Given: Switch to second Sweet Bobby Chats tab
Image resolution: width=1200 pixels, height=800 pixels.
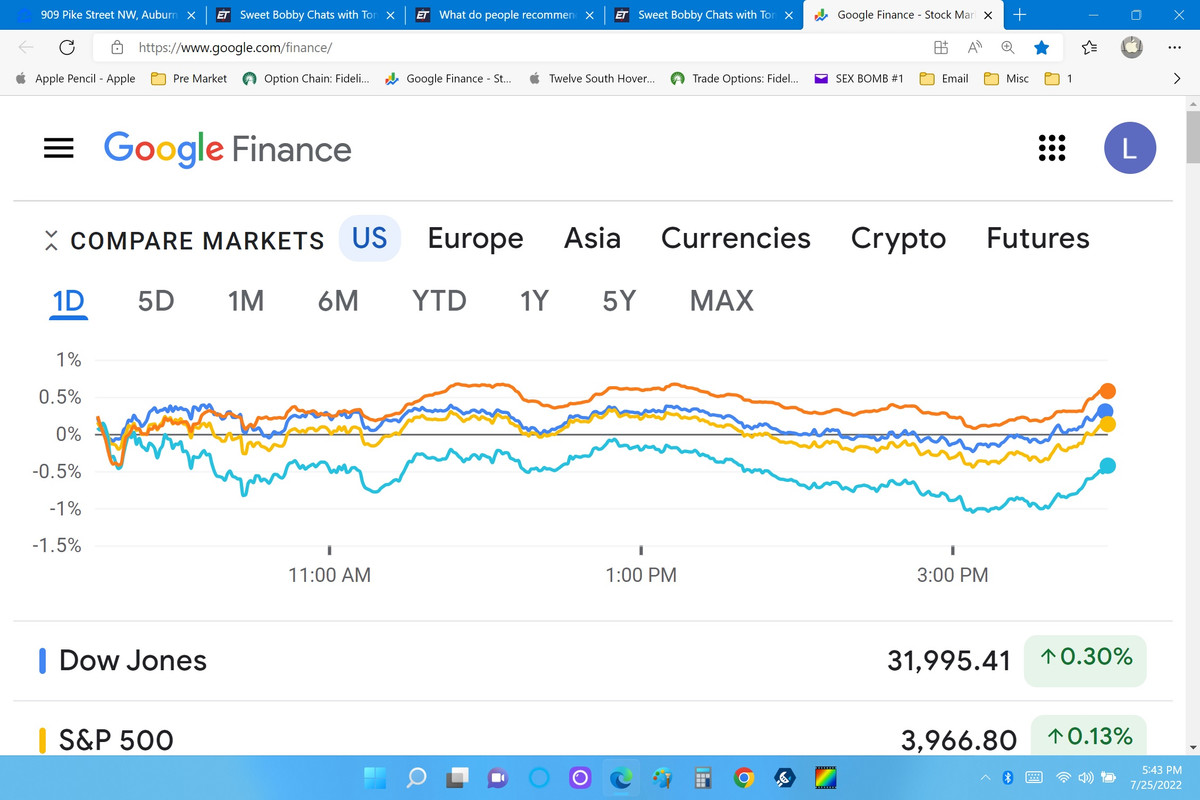Looking at the screenshot, I should pyautogui.click(x=706, y=15).
